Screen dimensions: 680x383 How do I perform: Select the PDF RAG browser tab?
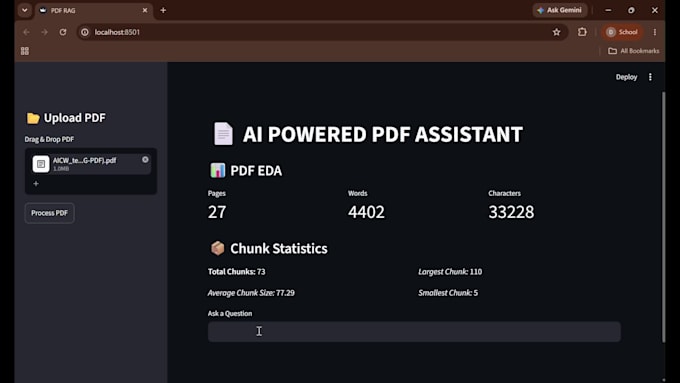click(94, 10)
